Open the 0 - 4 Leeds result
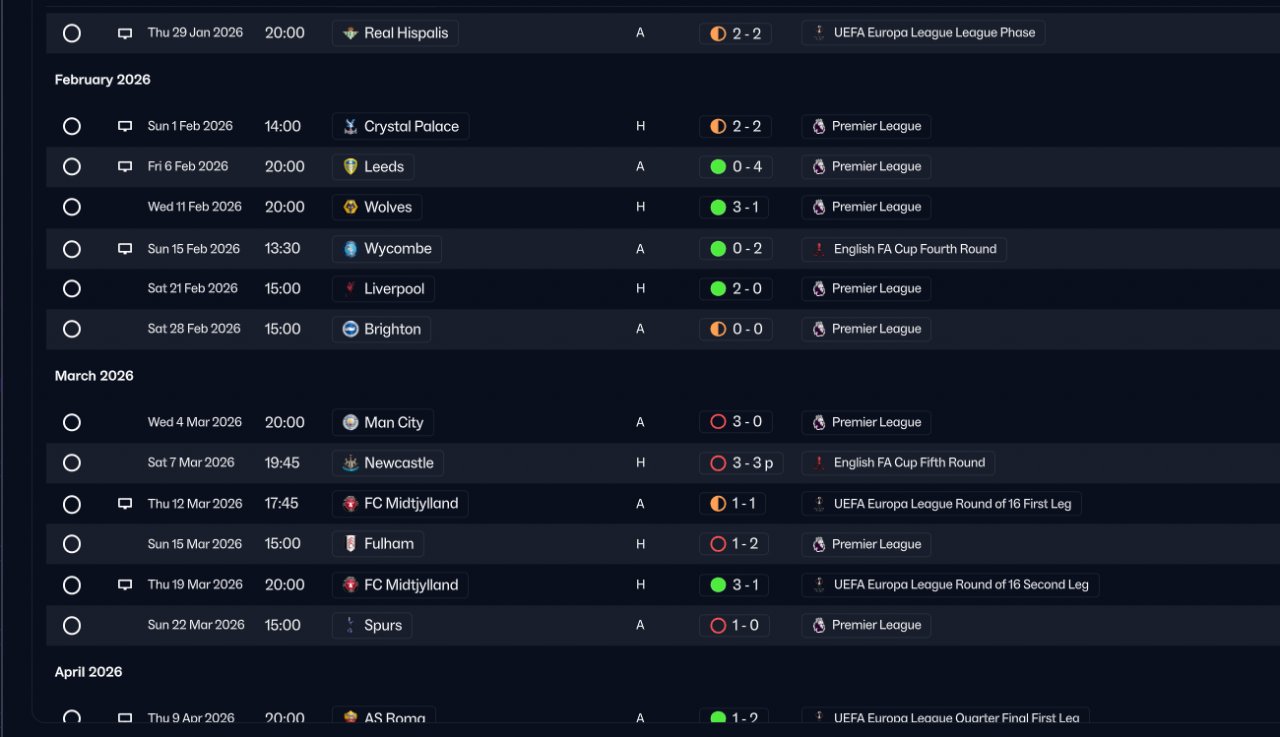 [735, 167]
